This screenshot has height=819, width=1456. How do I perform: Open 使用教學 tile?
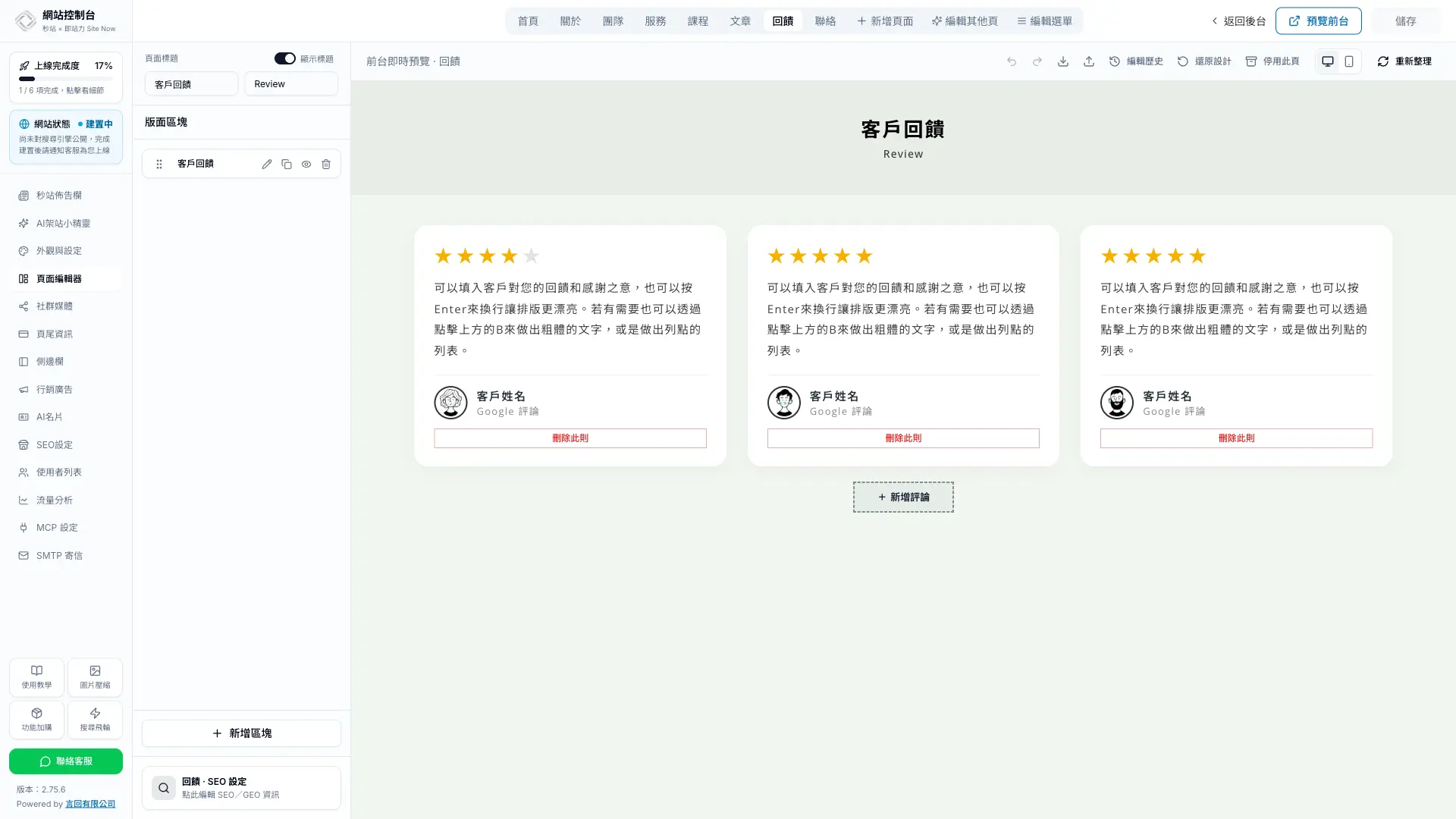pos(36,677)
